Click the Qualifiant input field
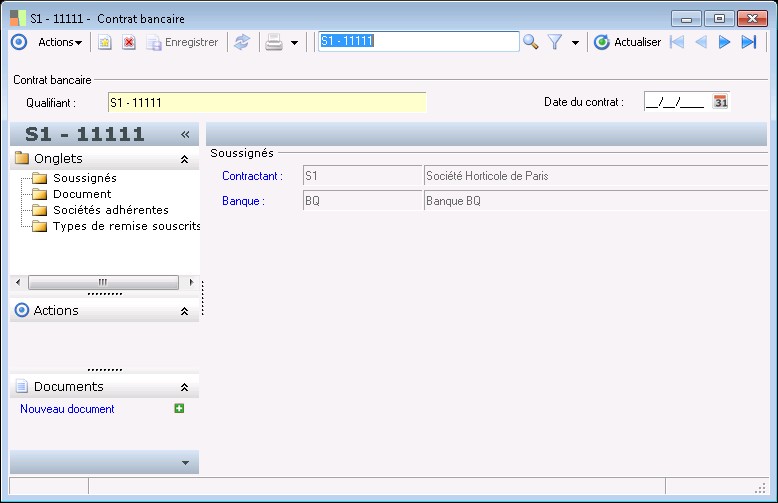Screen dimensions: 778x503 tap(267, 103)
